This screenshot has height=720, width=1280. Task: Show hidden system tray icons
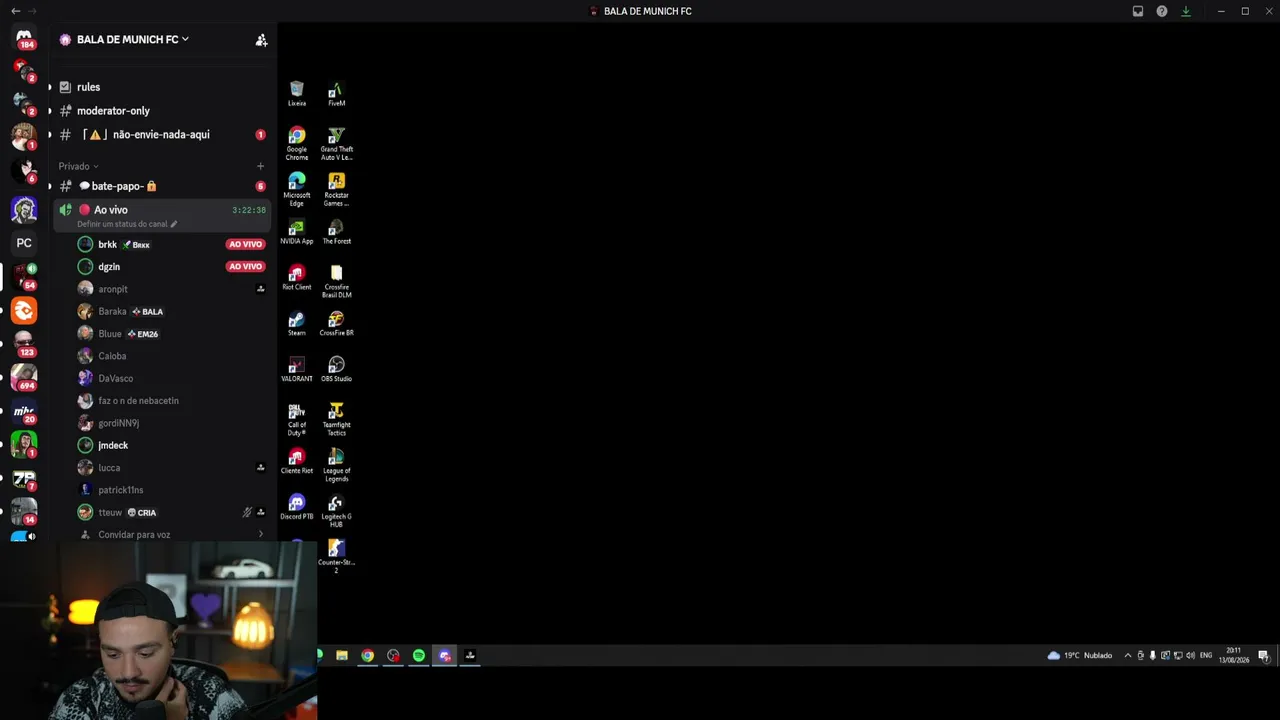tap(1128, 656)
